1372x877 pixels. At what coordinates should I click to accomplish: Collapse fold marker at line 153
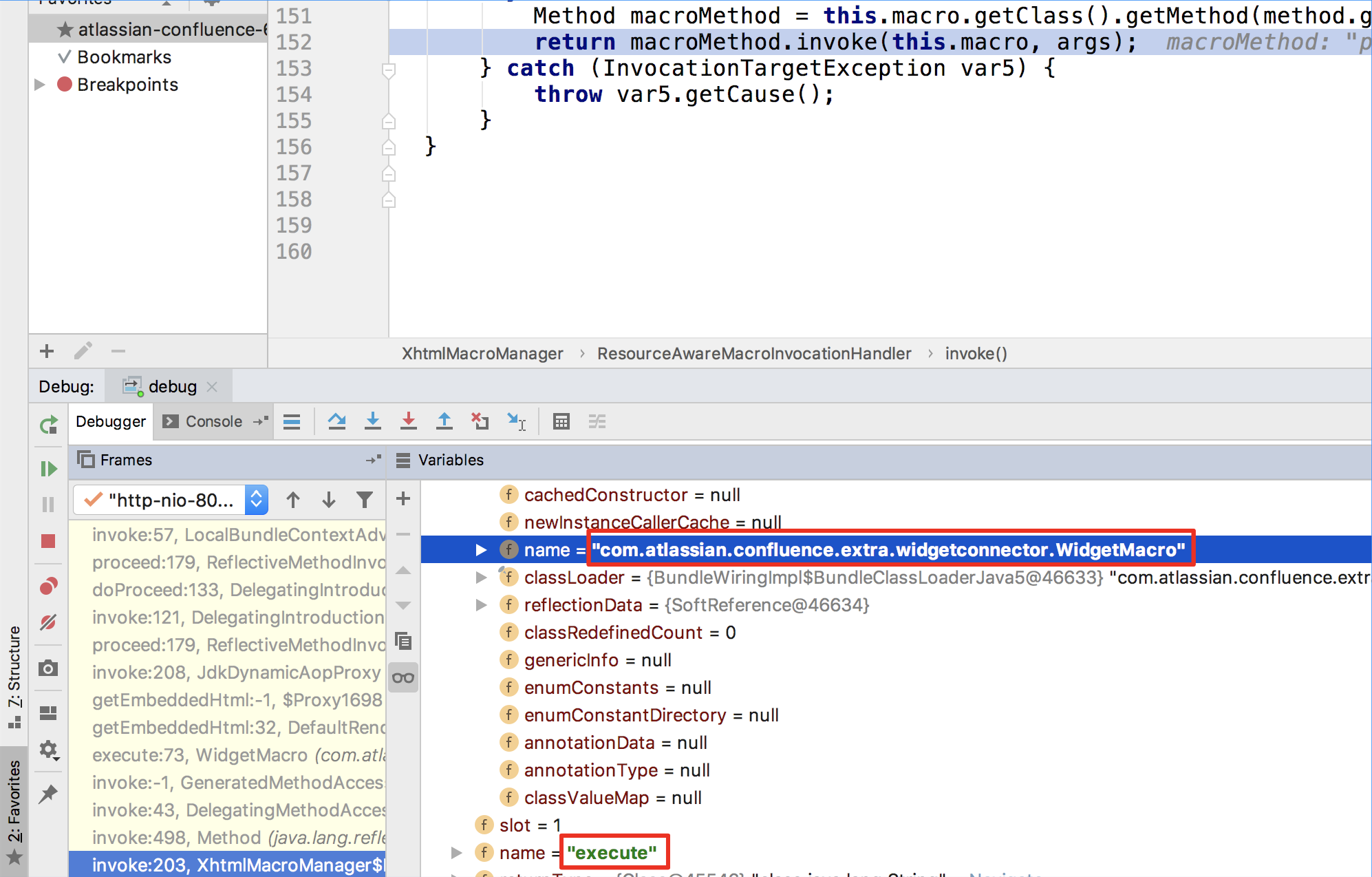coord(389,70)
